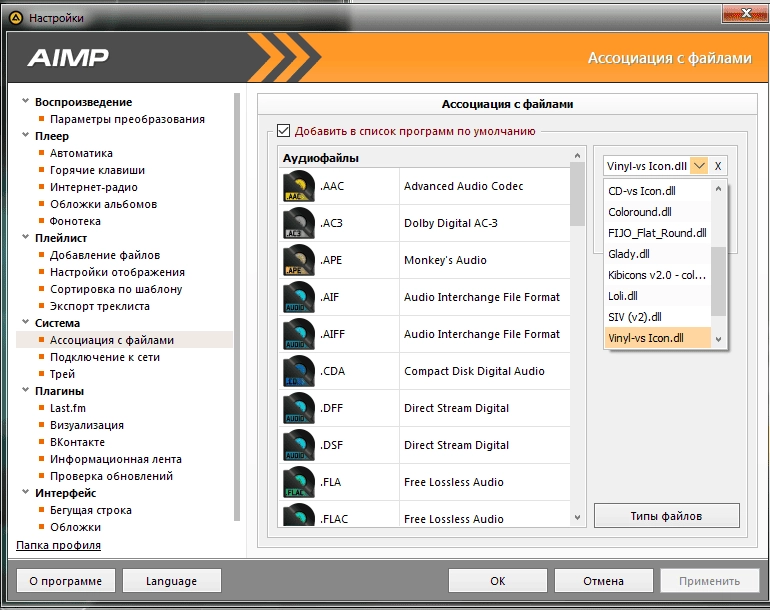Open Добавление файлов settings

[x=105, y=255]
